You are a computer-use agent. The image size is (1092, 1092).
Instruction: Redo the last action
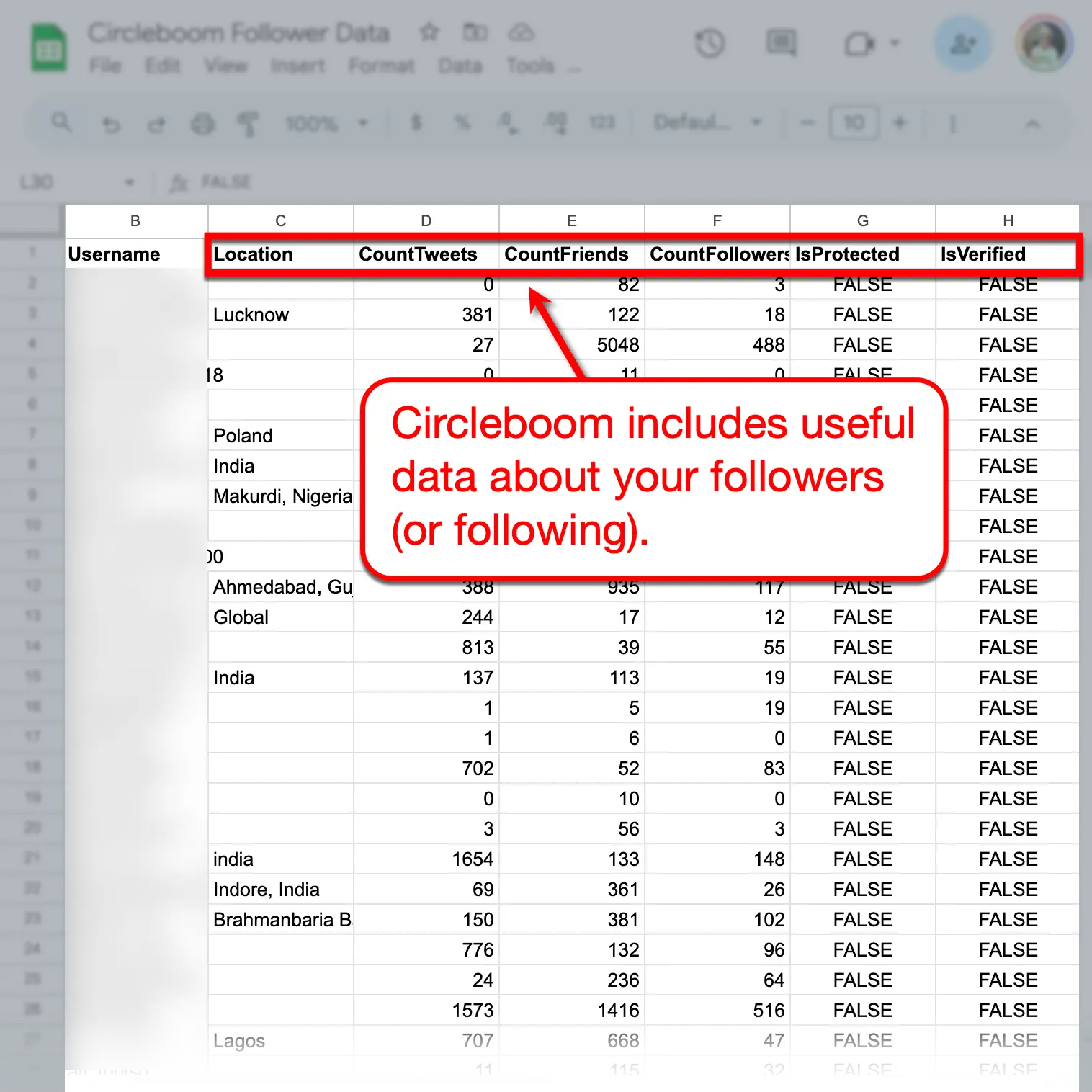coord(157,124)
